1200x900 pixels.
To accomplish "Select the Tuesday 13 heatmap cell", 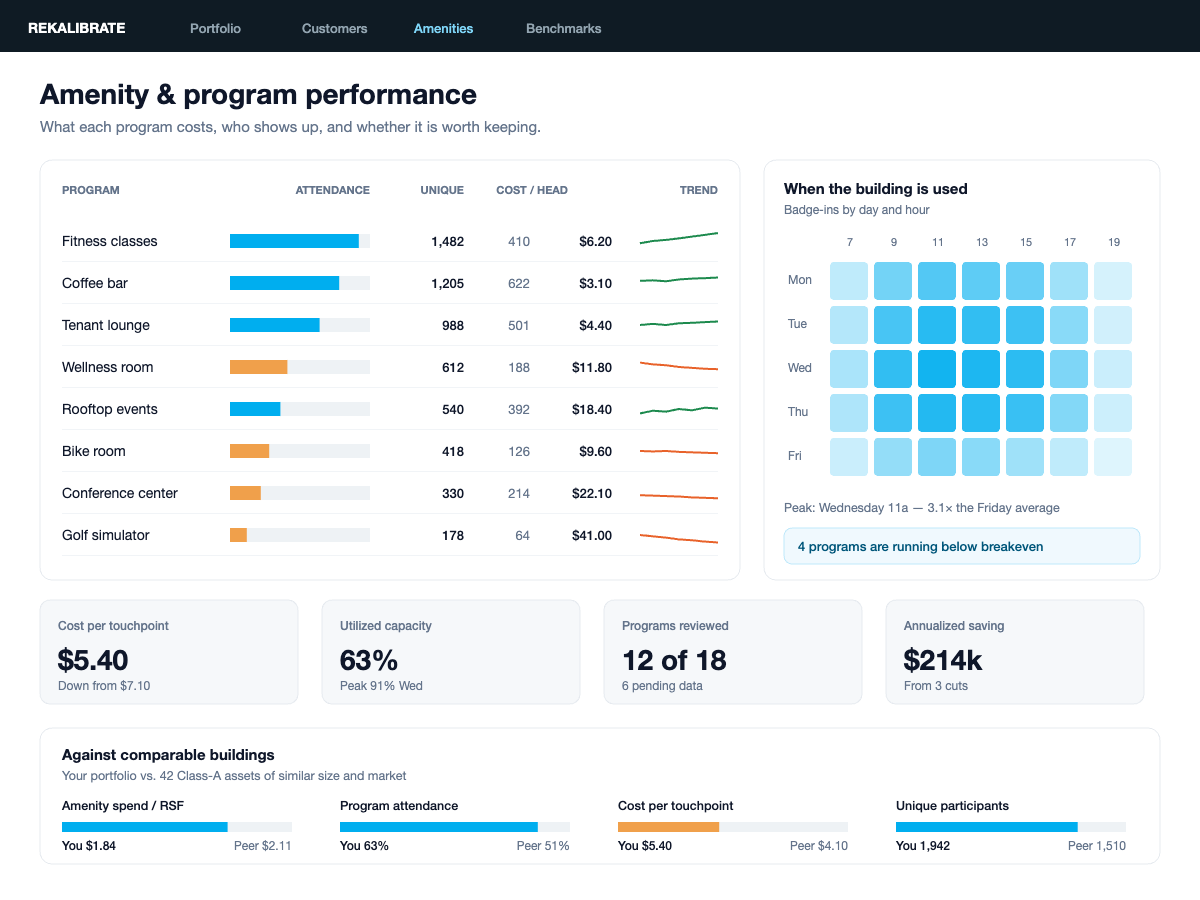I will coord(981,325).
